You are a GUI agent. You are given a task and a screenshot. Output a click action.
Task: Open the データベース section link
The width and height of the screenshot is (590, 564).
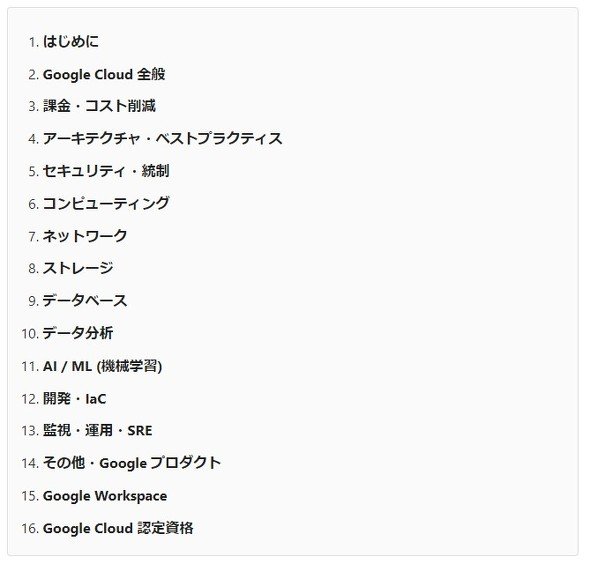[85, 301]
